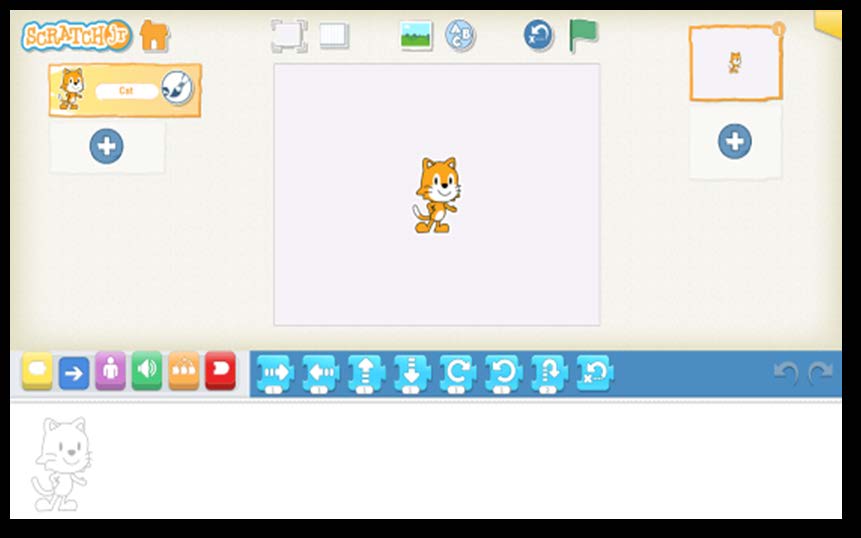Select the Hop block
861x538 pixels.
click(x=549, y=374)
